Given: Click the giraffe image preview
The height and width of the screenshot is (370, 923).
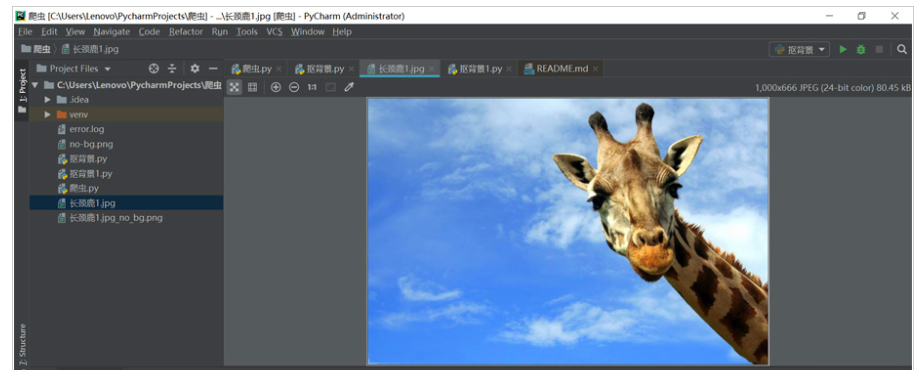Looking at the screenshot, I should (x=568, y=231).
